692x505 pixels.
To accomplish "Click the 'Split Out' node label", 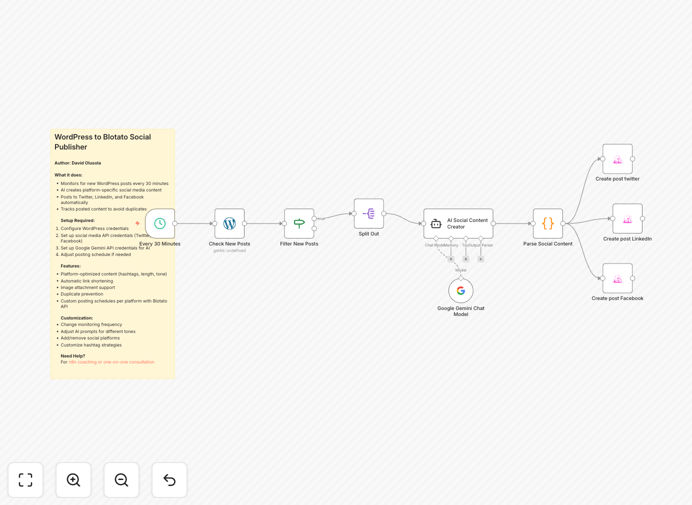I will point(369,234).
